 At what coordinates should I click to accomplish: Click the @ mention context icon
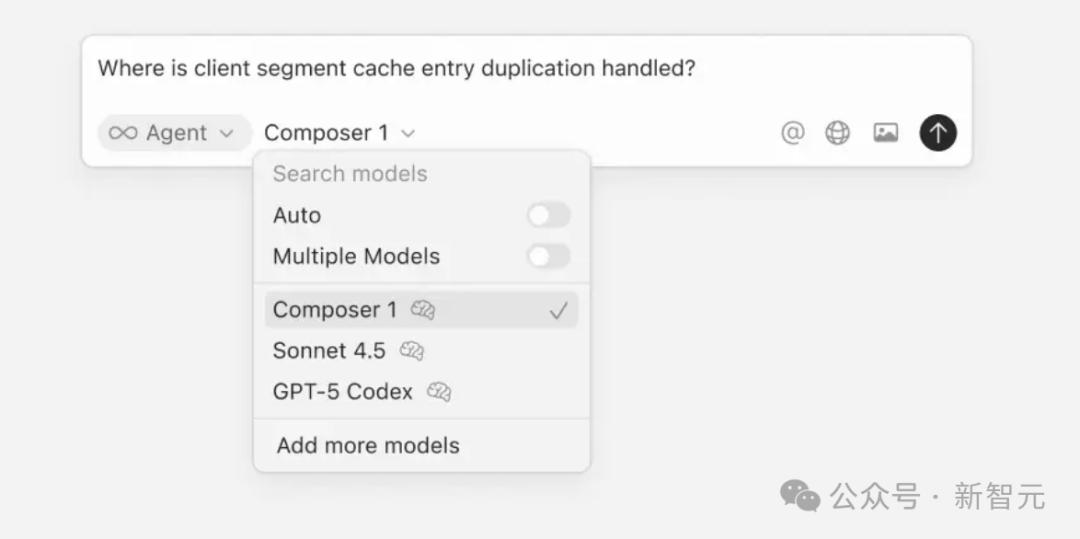point(792,133)
